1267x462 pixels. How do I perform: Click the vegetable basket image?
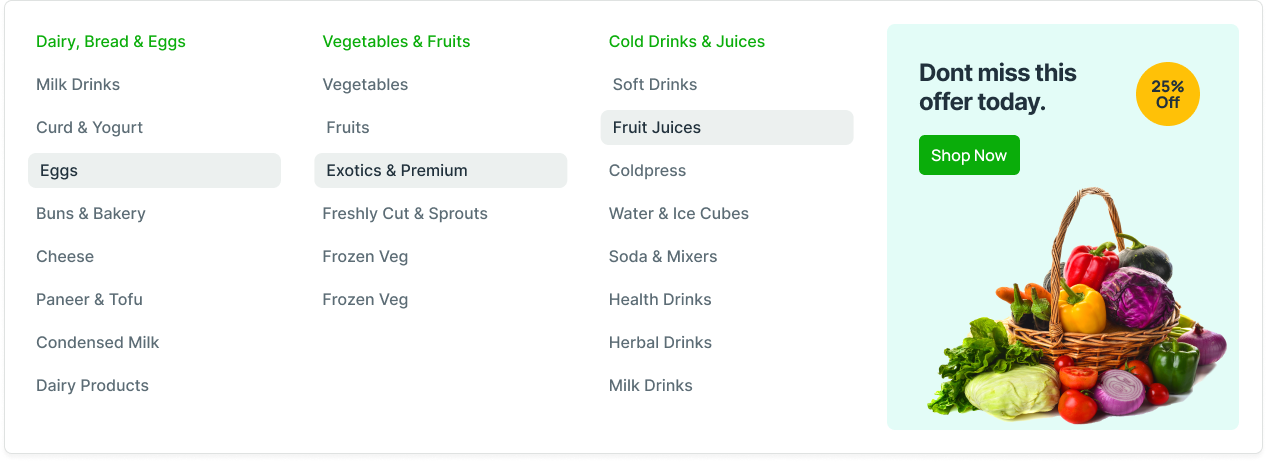[1077, 306]
